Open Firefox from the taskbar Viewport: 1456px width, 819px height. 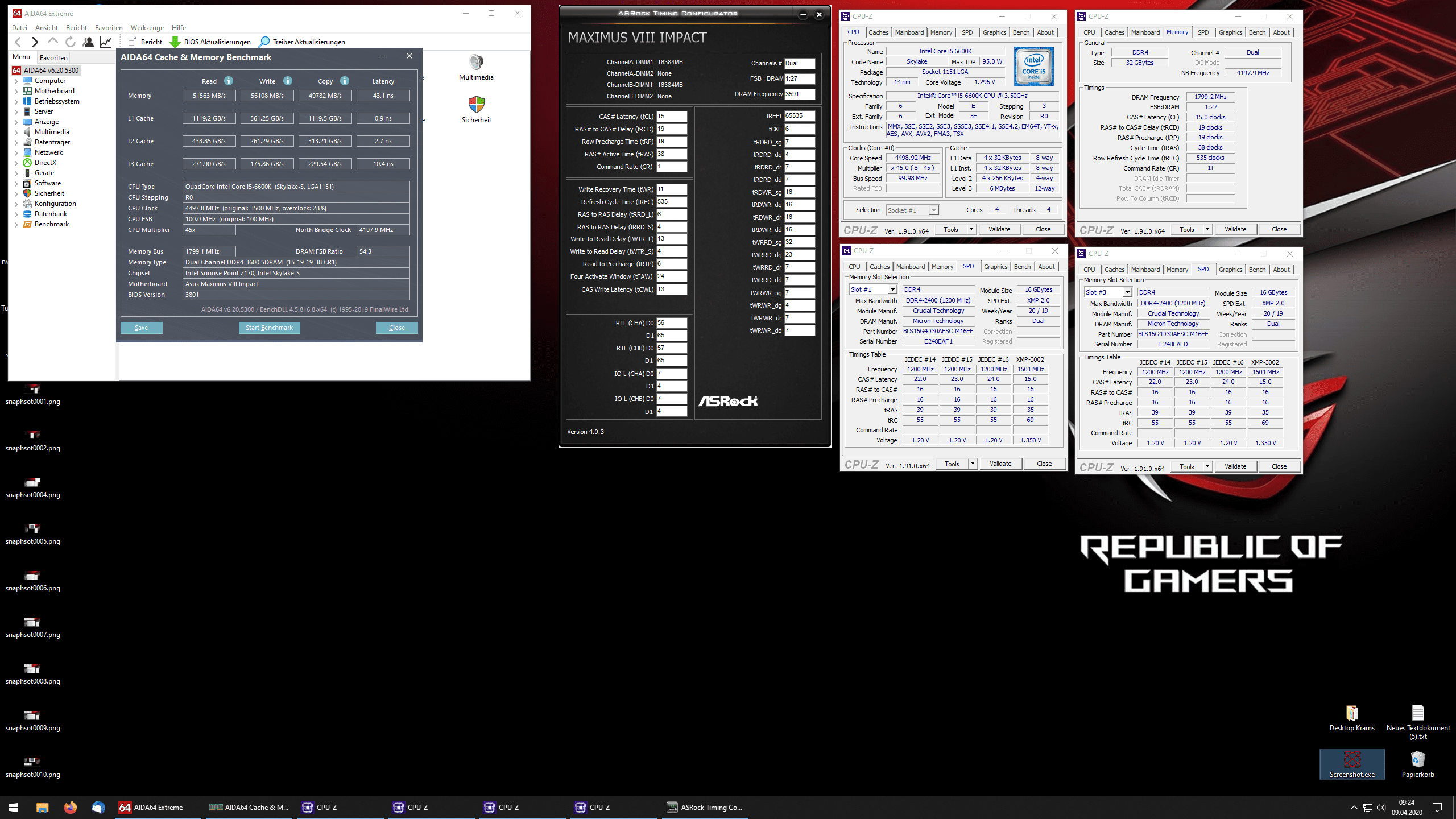click(x=70, y=807)
